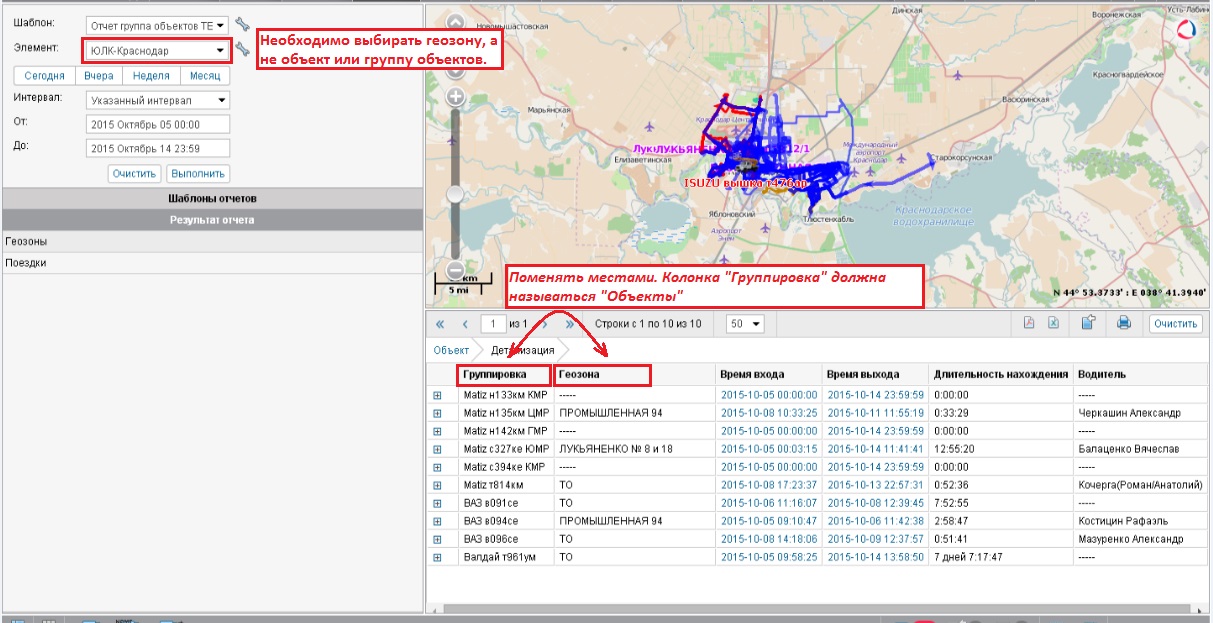Viewport: 1213px width, 623px height.
Task: Open rows-per-page dropdown showing 50
Action: tap(745, 324)
